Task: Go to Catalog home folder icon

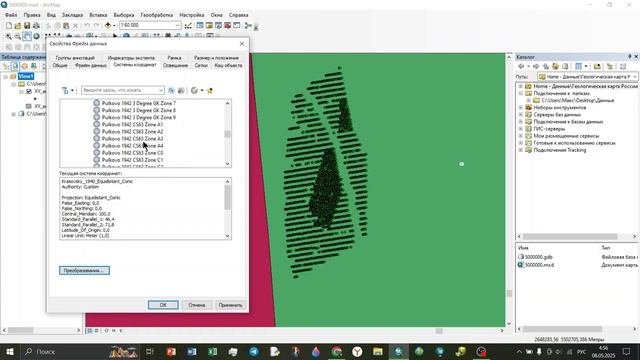Action: tap(556, 66)
